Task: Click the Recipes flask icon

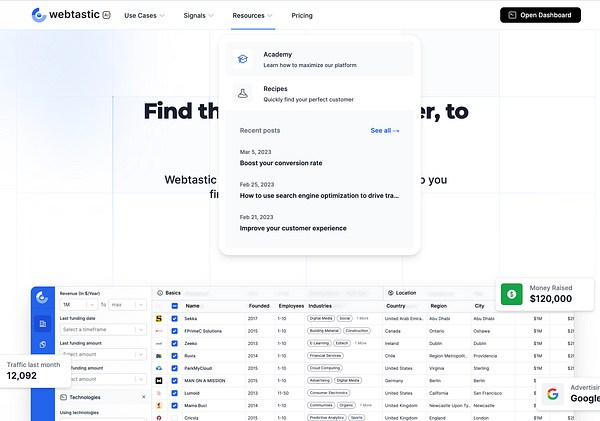Action: point(243,93)
